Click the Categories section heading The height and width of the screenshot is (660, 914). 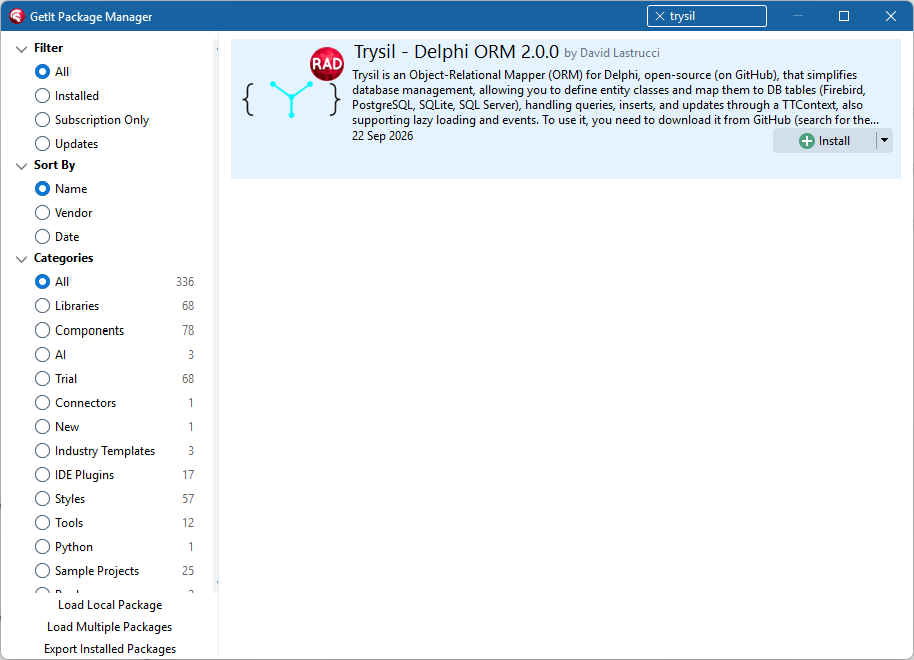pyautogui.click(x=64, y=258)
